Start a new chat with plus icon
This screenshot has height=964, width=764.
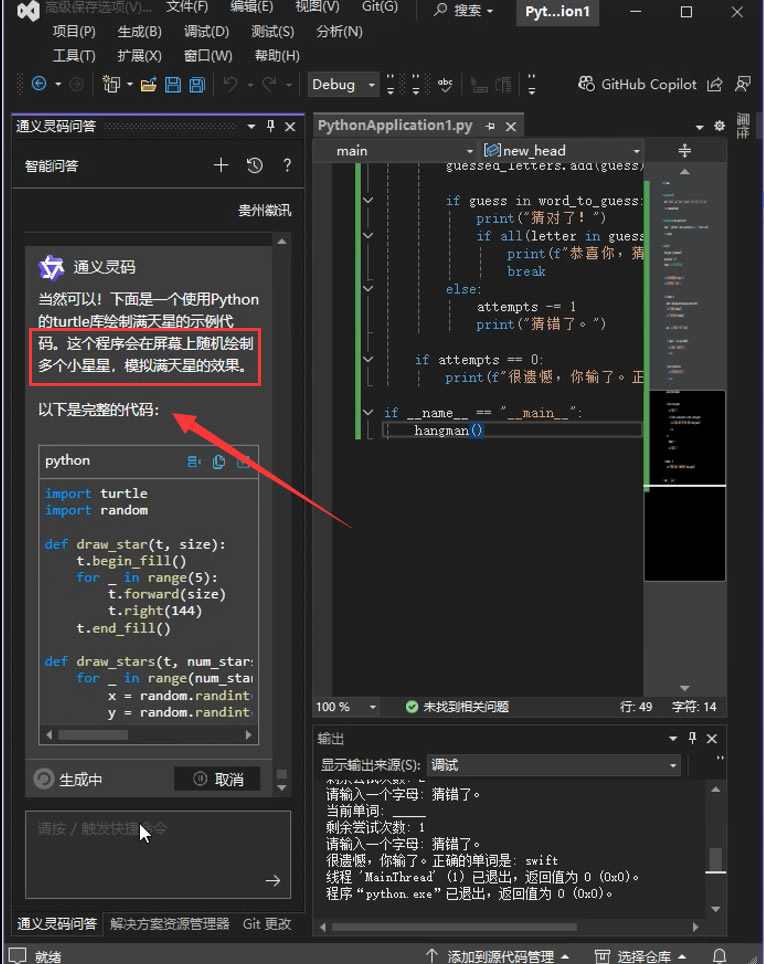pyautogui.click(x=221, y=165)
